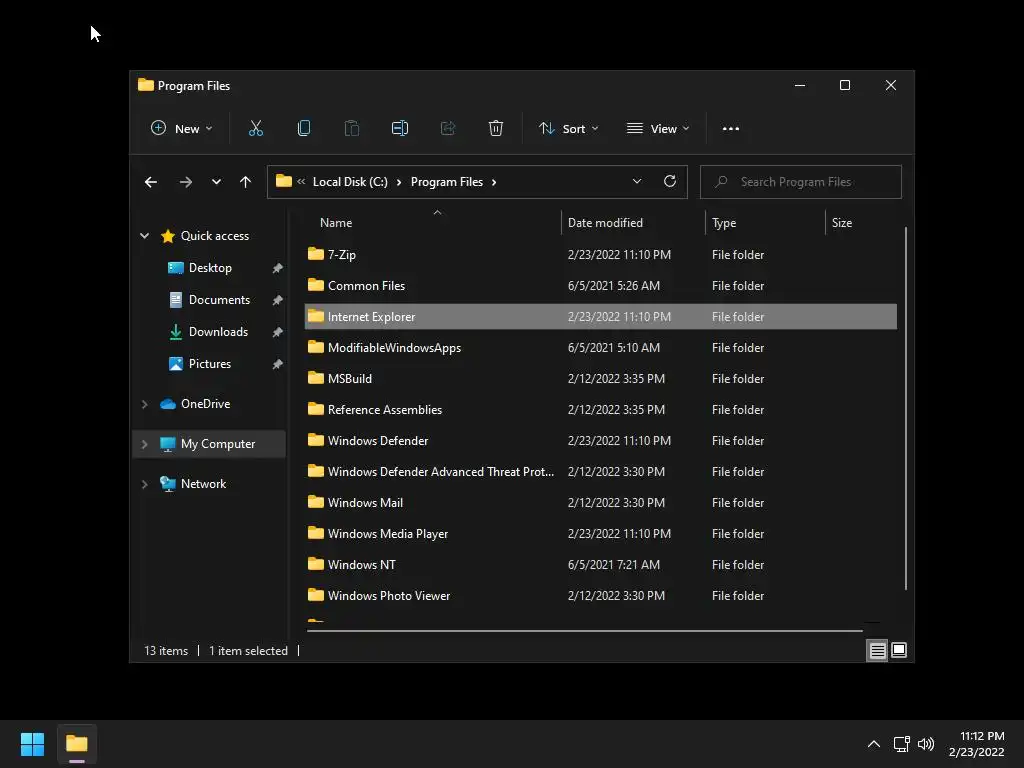1024x768 pixels.
Task: Click the Paste clipboard icon
Action: (x=351, y=129)
